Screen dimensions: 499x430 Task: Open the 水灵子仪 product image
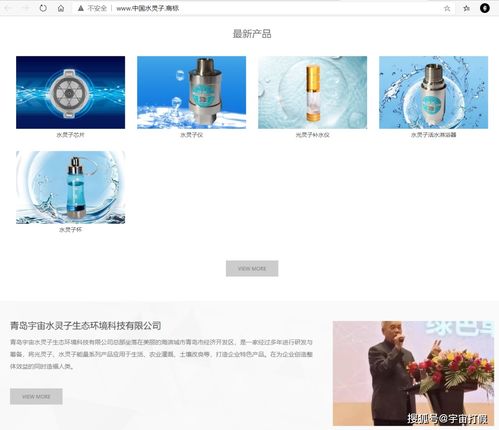[x=191, y=92]
